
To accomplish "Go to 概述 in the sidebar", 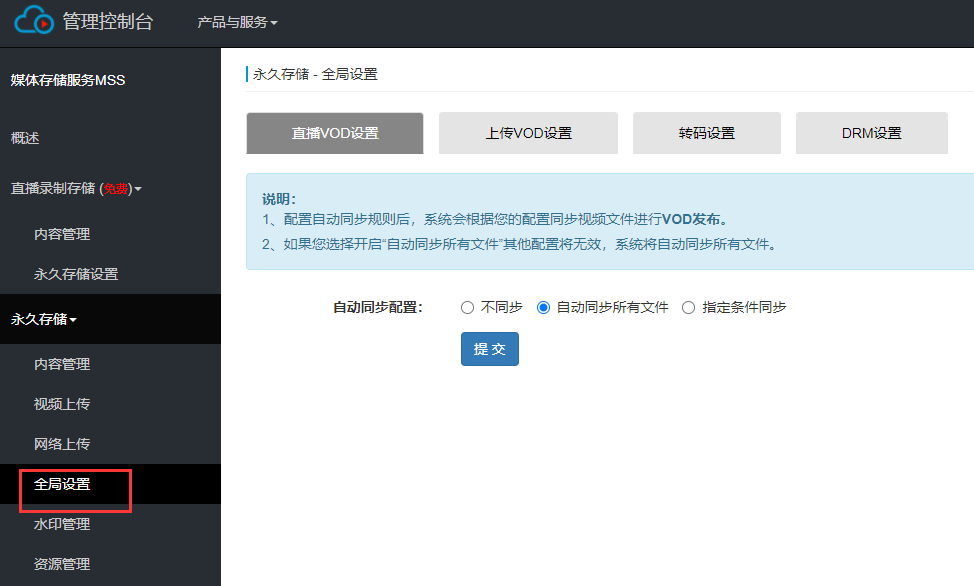I will pos(25,138).
